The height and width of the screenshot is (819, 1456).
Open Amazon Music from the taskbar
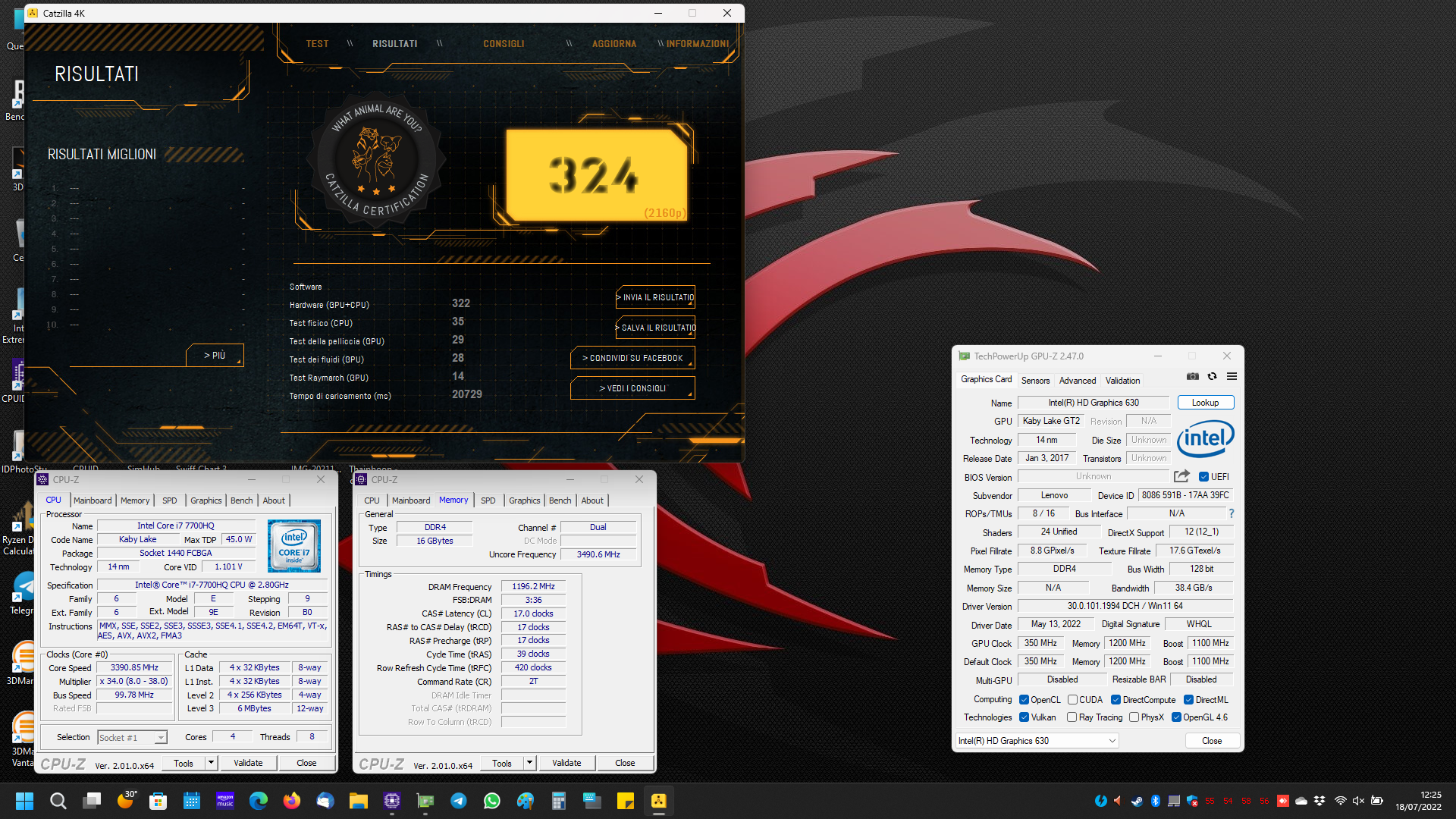pos(225,801)
